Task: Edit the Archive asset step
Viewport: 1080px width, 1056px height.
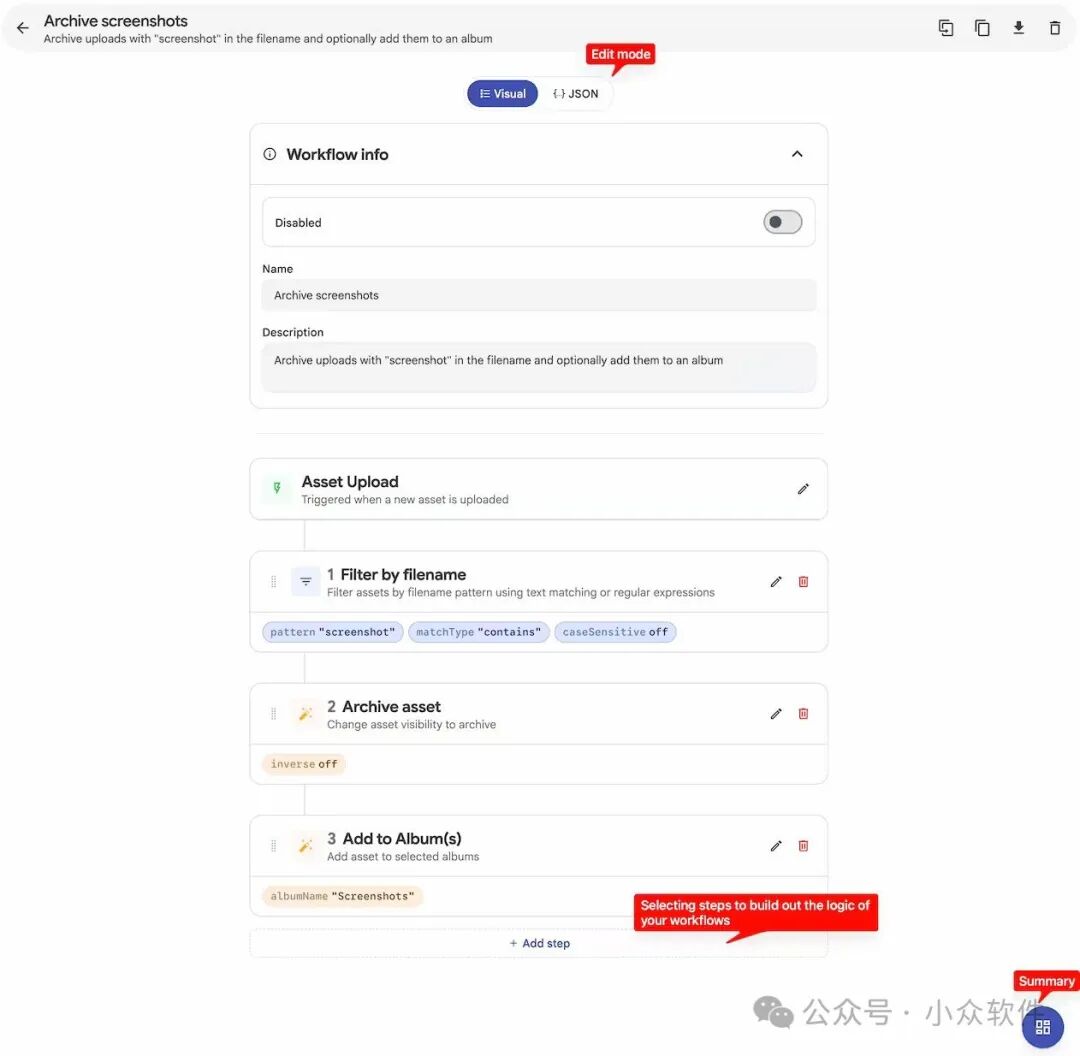Action: click(x=776, y=714)
